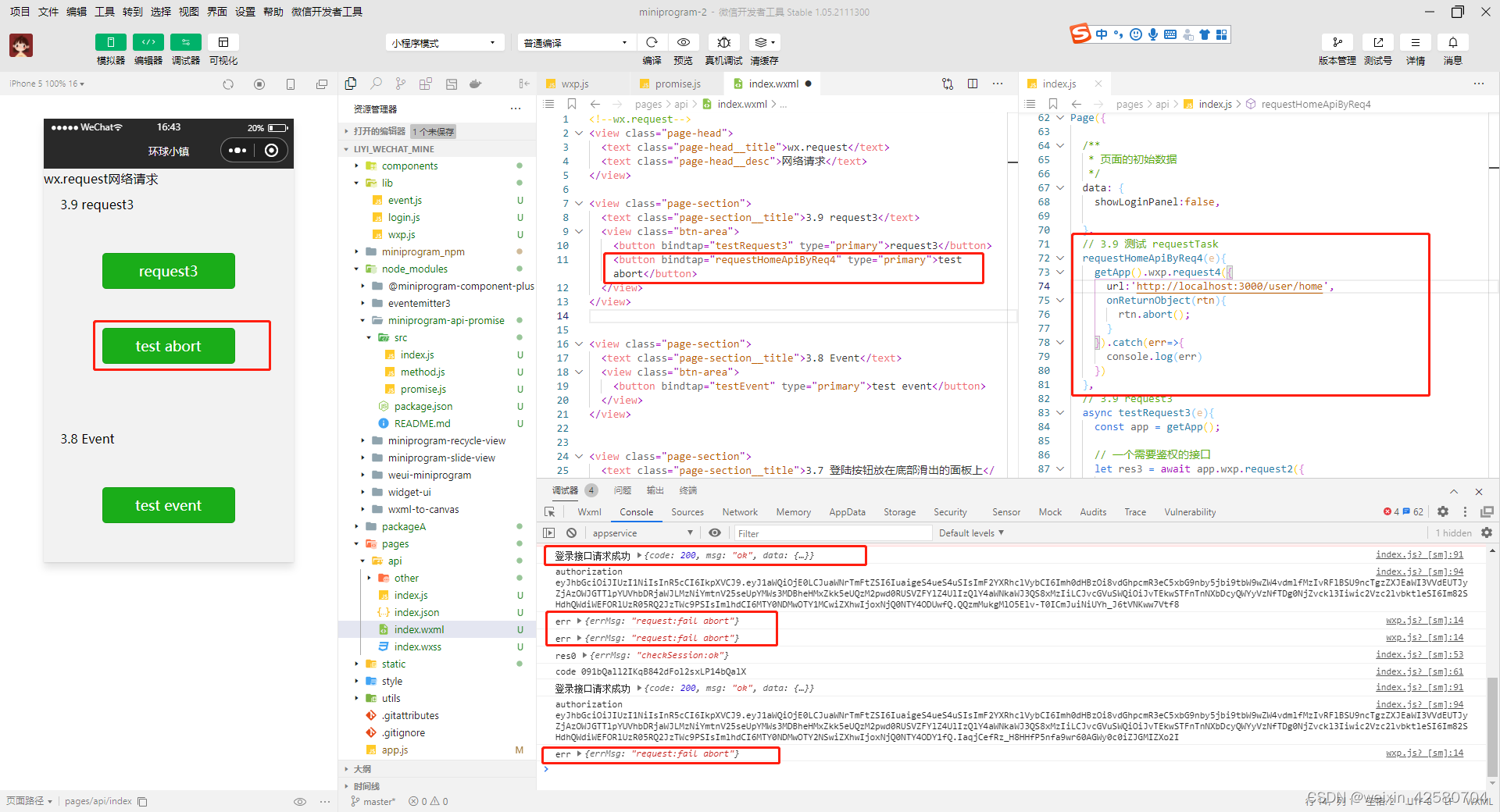Click the request3 button in simulator
The height and width of the screenshot is (812, 1500).
click(169, 271)
